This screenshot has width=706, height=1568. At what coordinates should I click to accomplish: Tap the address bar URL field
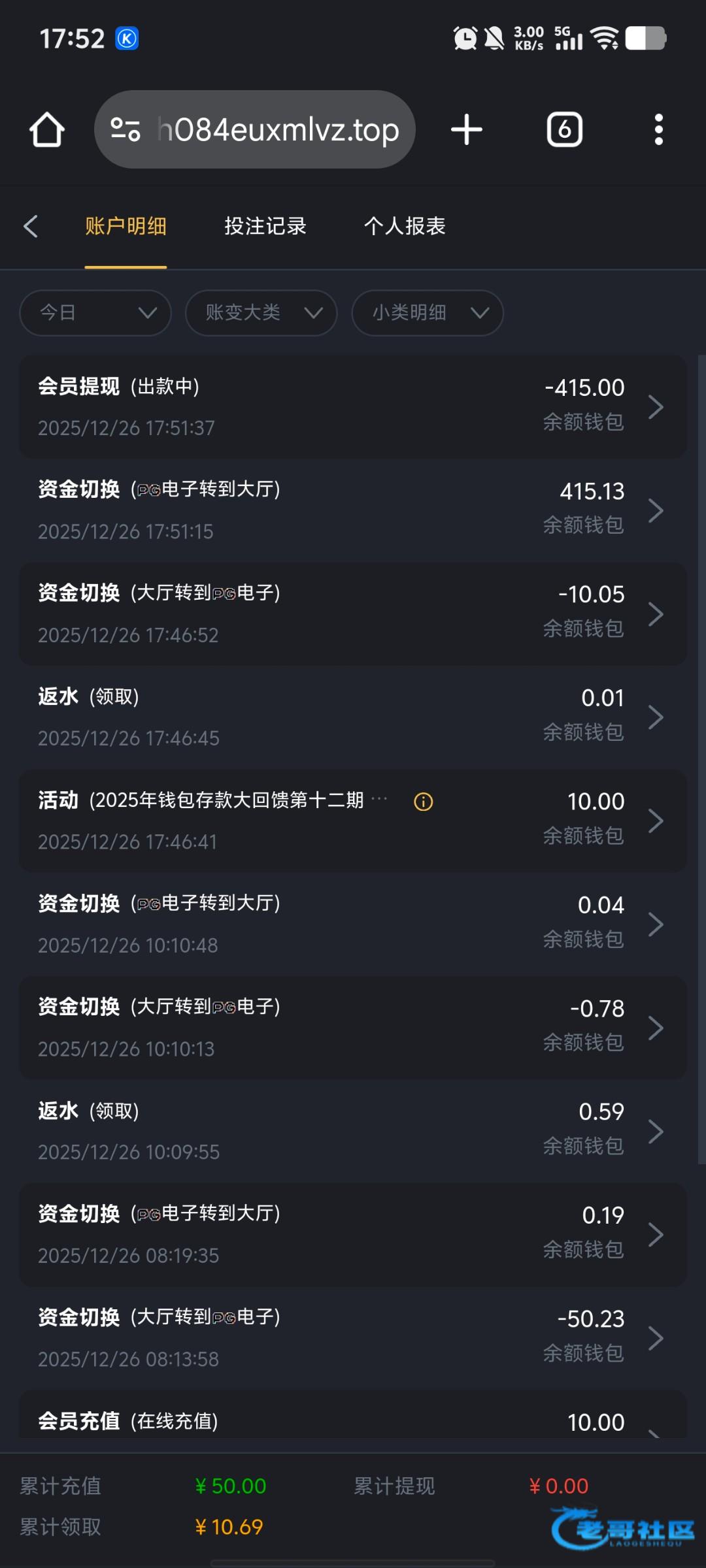[x=278, y=129]
